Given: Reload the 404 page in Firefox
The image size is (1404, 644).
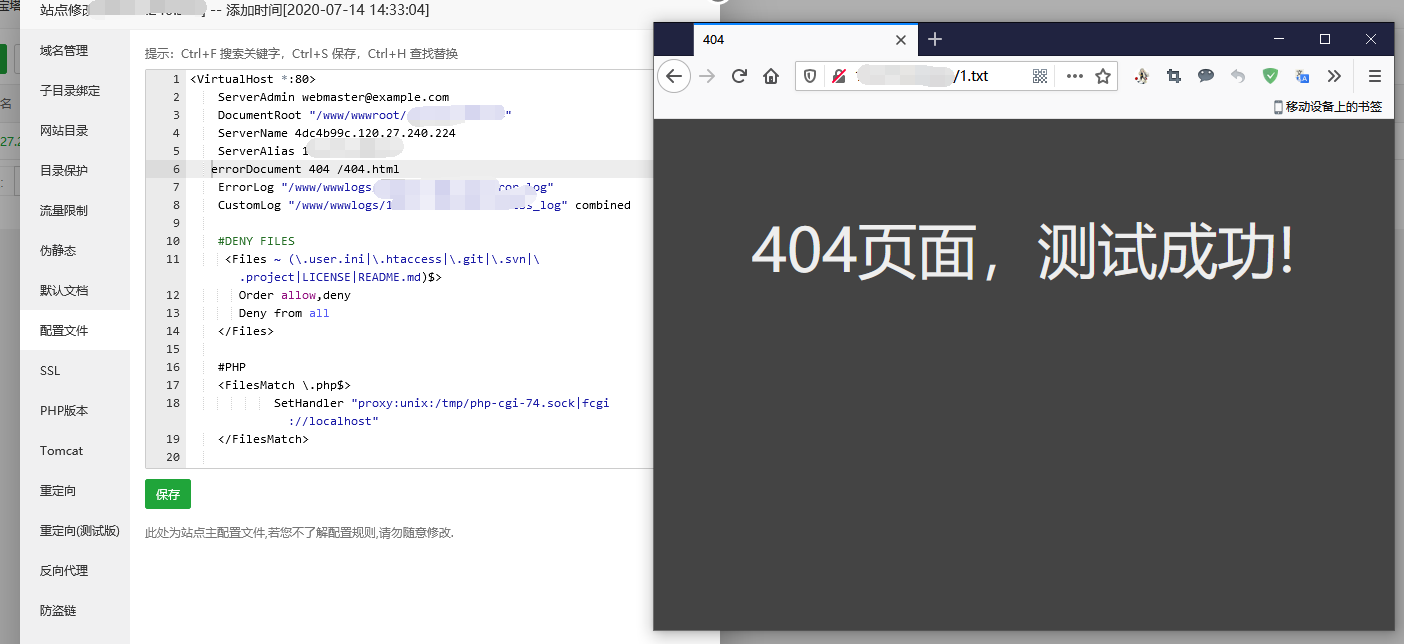Looking at the screenshot, I should pos(739,76).
